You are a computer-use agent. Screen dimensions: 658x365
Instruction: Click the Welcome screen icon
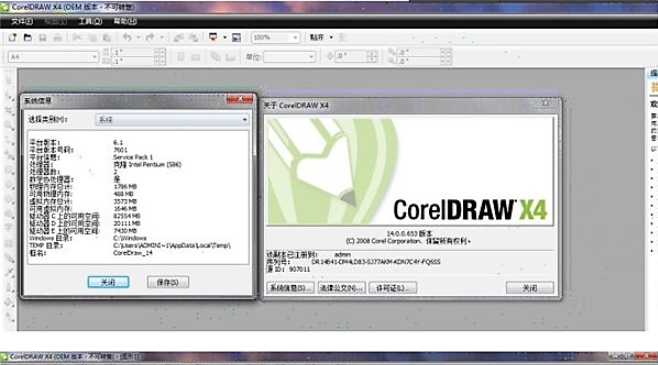click(236, 38)
